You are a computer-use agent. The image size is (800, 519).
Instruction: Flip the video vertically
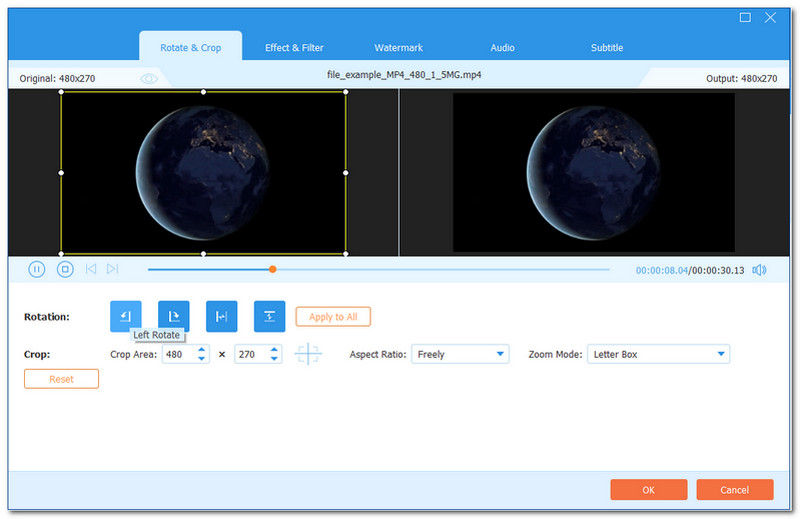(269, 316)
